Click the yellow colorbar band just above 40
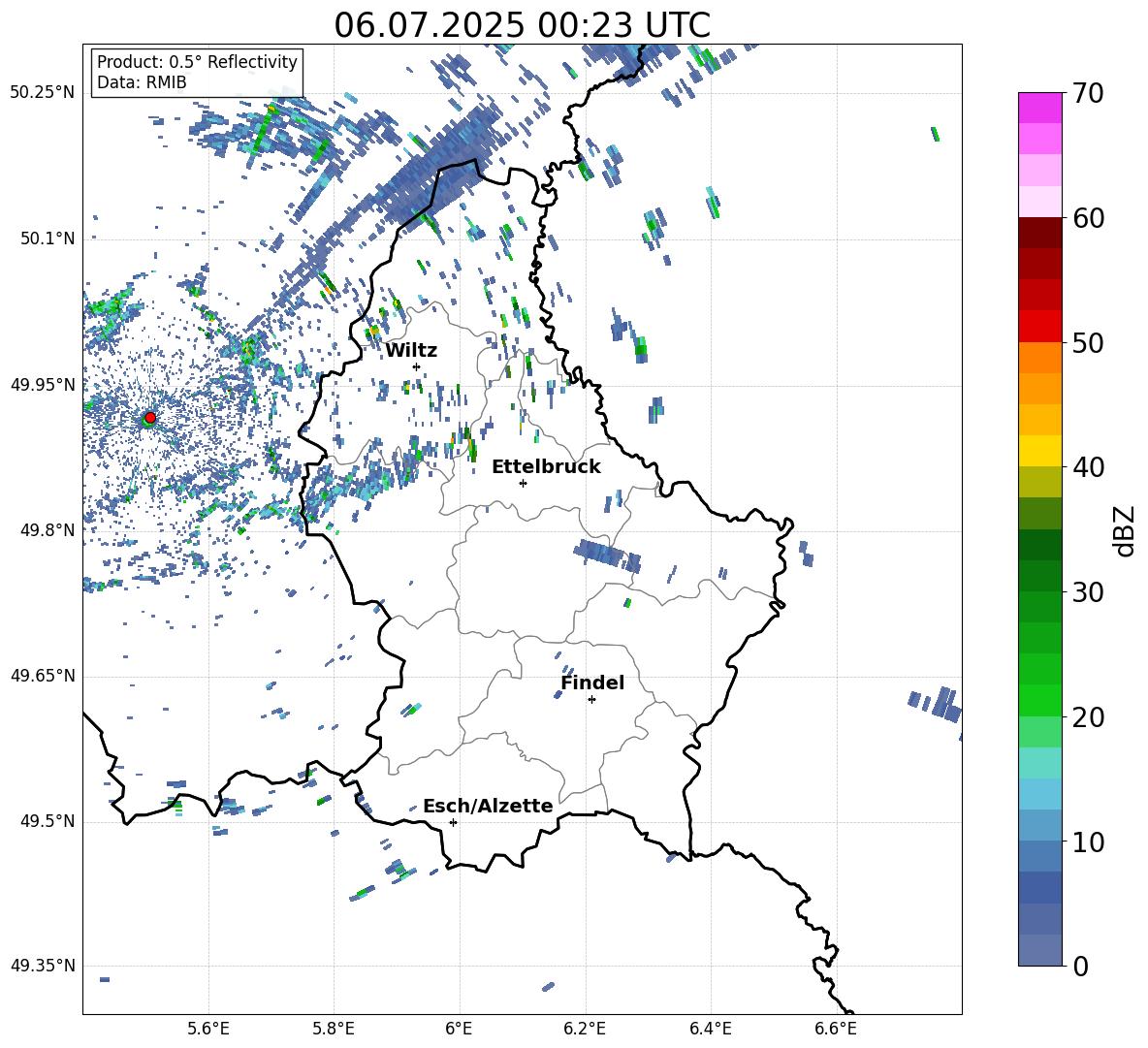This screenshot has width=1148, height=1048. pyautogui.click(x=1039, y=451)
